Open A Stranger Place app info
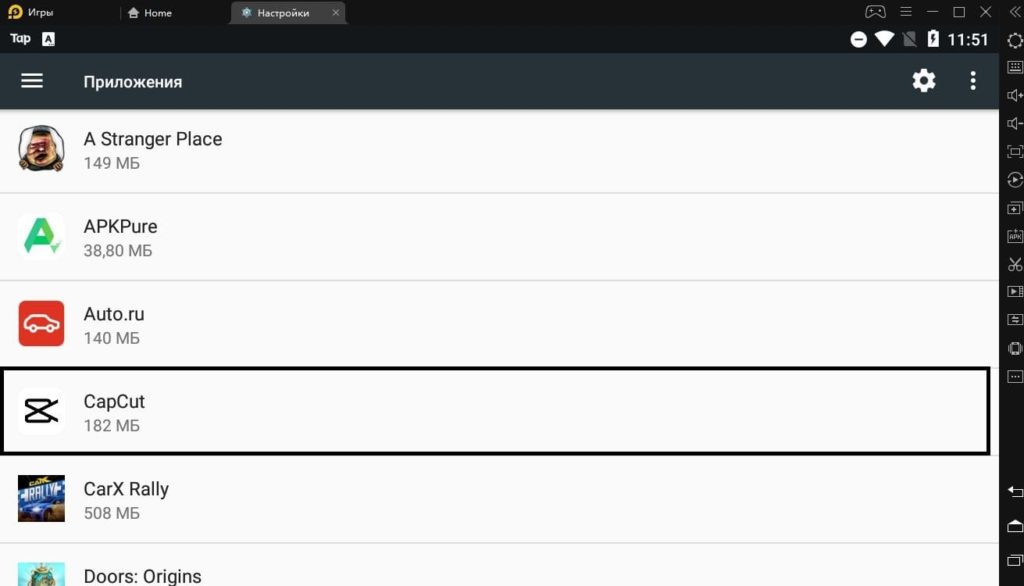 (499, 150)
